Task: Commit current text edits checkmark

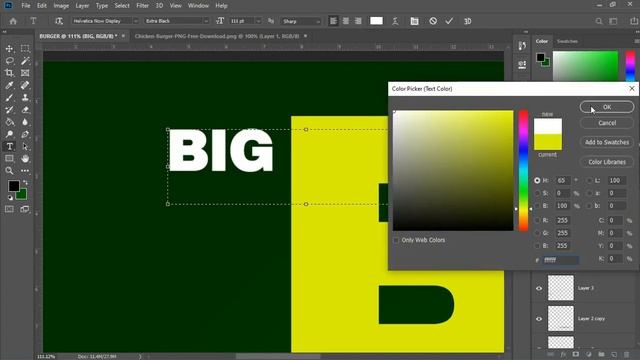Action: 449,21
